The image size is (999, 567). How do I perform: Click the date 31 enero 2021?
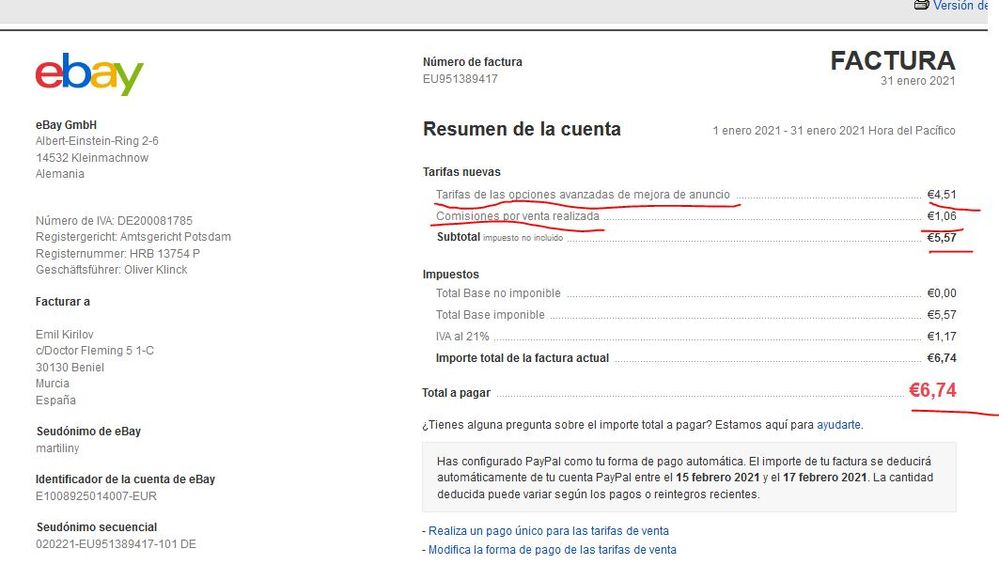(917, 81)
